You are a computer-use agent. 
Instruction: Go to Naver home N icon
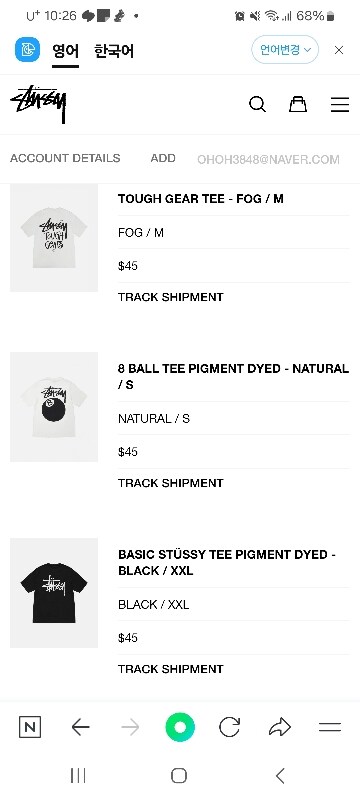pos(30,727)
